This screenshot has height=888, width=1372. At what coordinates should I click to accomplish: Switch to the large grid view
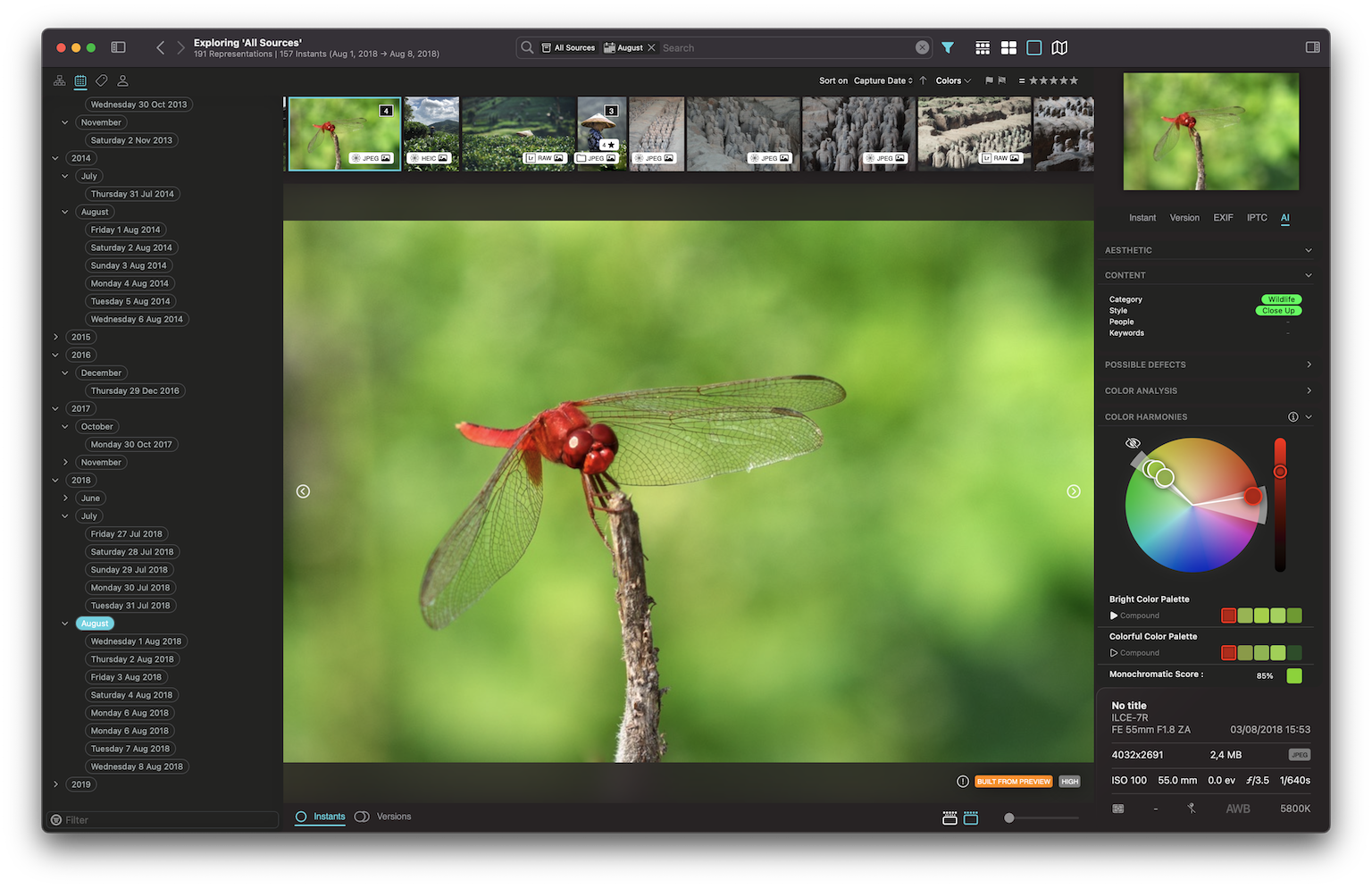pos(1008,47)
